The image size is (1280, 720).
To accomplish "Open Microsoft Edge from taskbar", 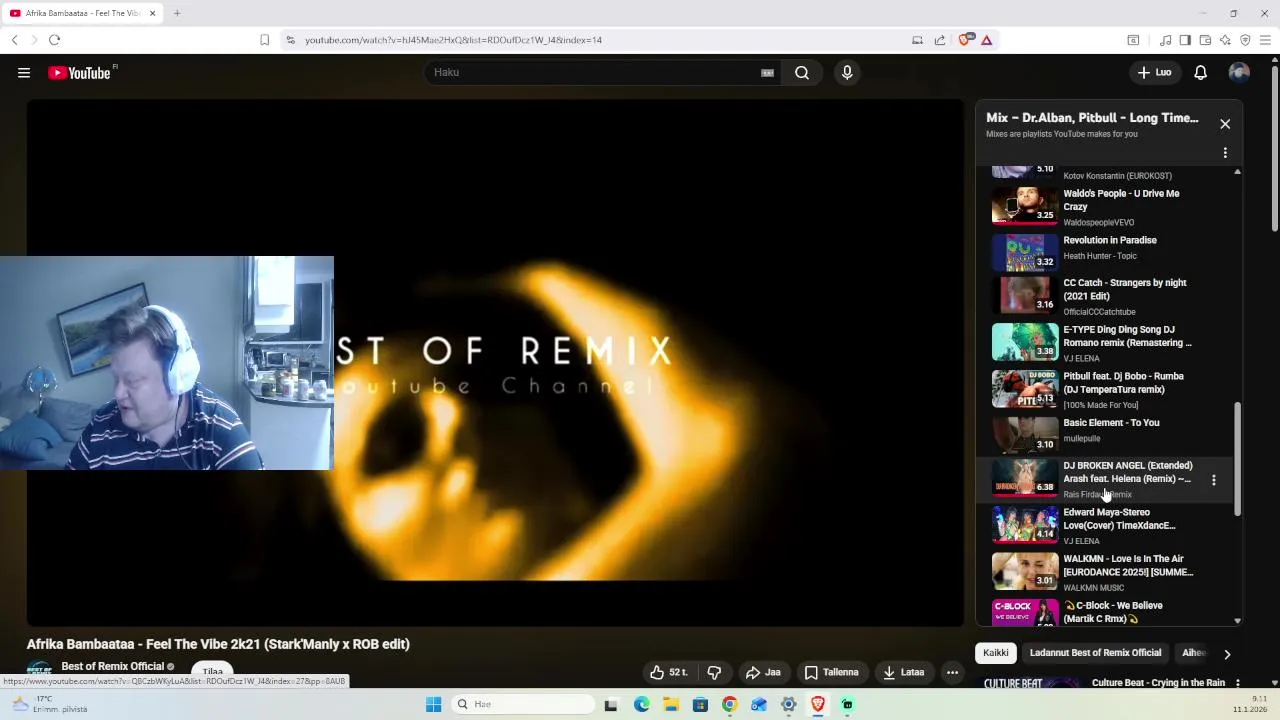I will pos(641,704).
